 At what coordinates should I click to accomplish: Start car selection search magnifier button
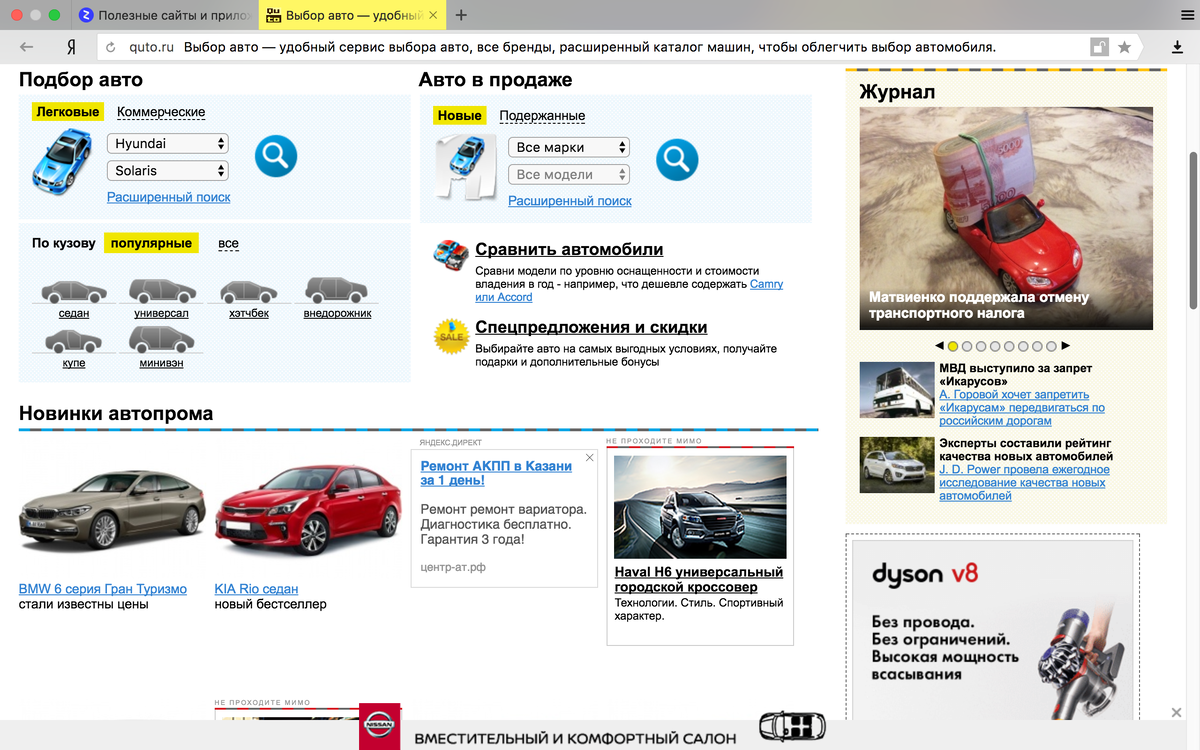[x=276, y=155]
